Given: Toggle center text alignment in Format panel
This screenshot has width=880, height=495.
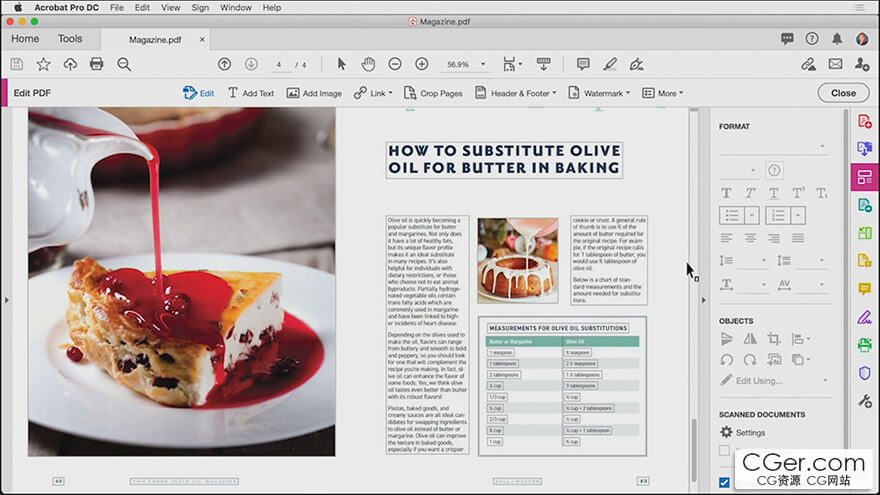Looking at the screenshot, I should [x=749, y=238].
